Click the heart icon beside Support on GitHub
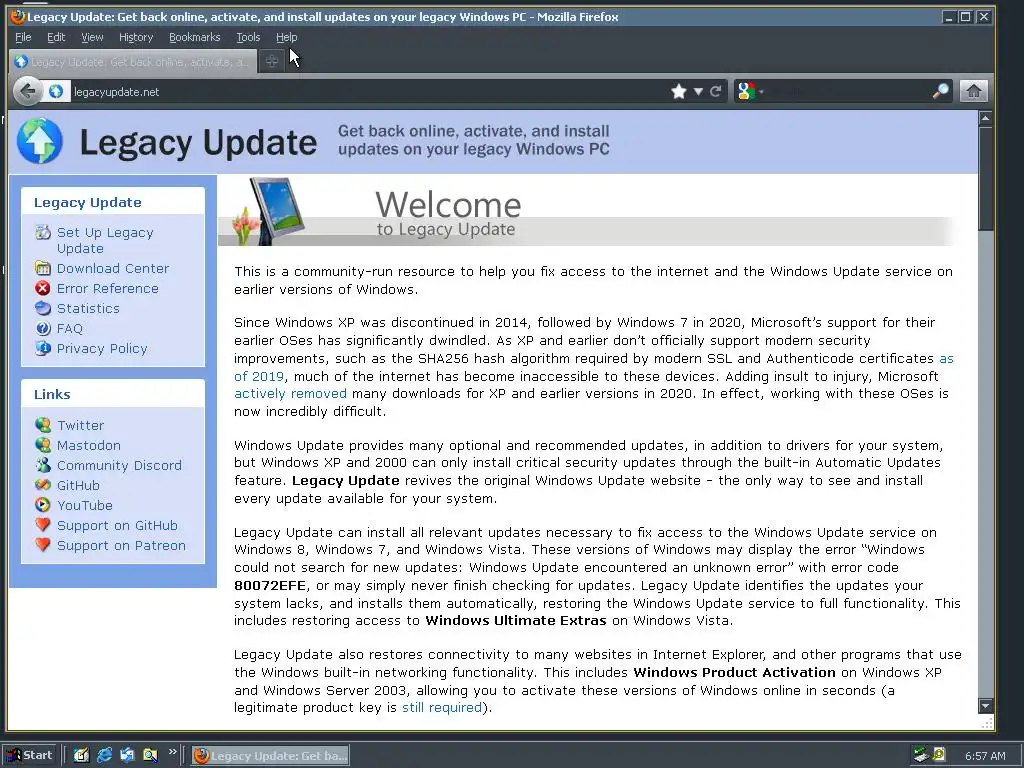Viewport: 1024px width, 768px height. pyautogui.click(x=43, y=525)
